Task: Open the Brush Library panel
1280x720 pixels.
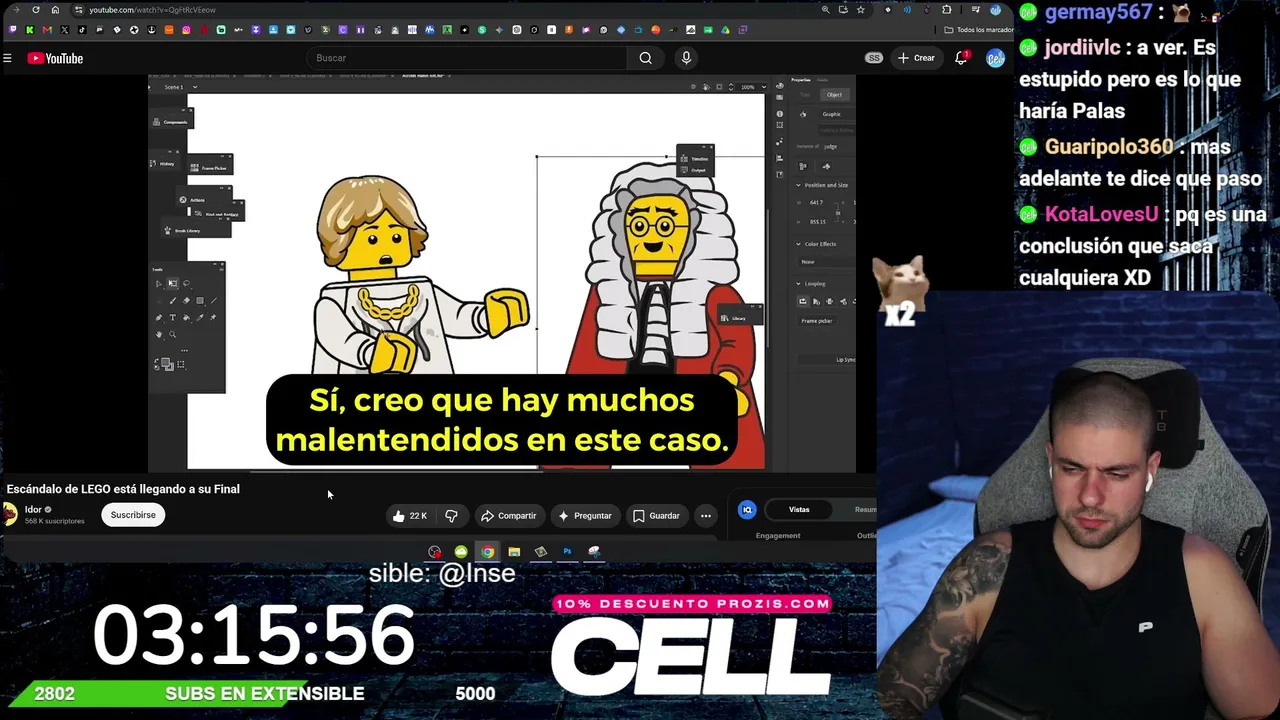Action: [x=184, y=231]
